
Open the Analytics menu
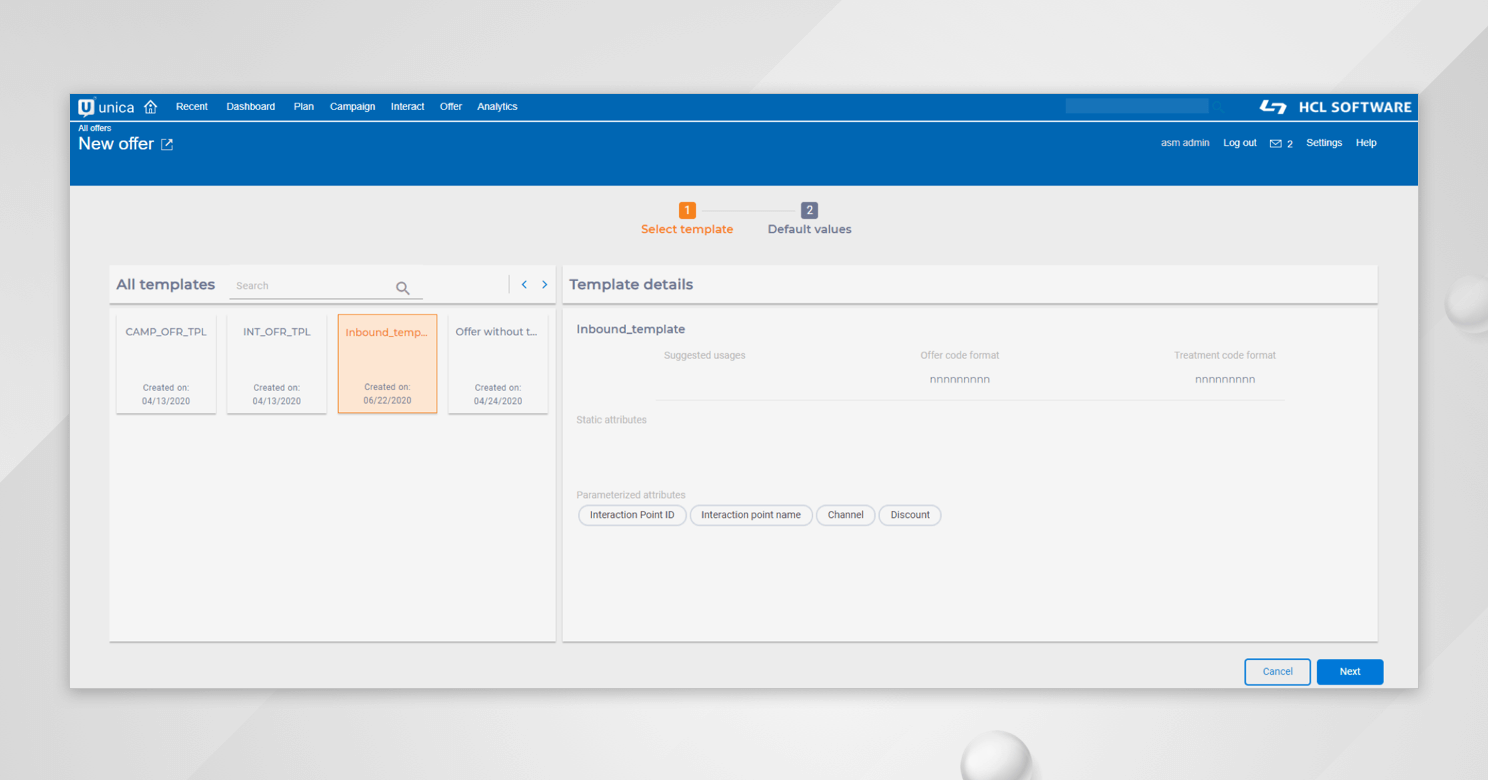(x=497, y=106)
